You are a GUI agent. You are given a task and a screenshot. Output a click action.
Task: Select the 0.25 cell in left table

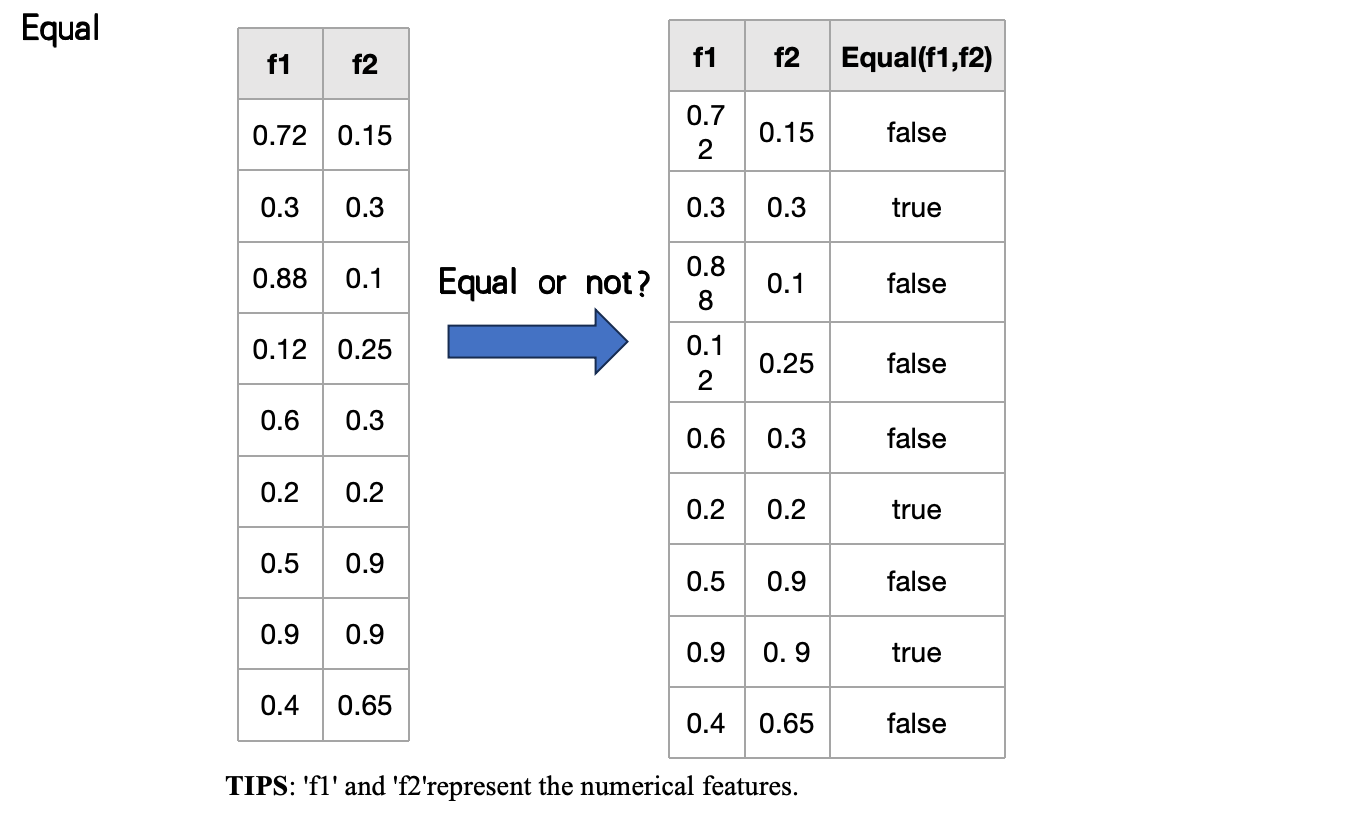365,350
